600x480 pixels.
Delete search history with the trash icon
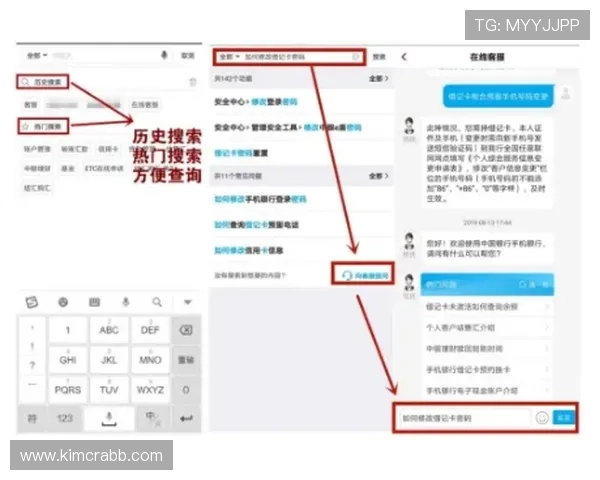click(193, 82)
